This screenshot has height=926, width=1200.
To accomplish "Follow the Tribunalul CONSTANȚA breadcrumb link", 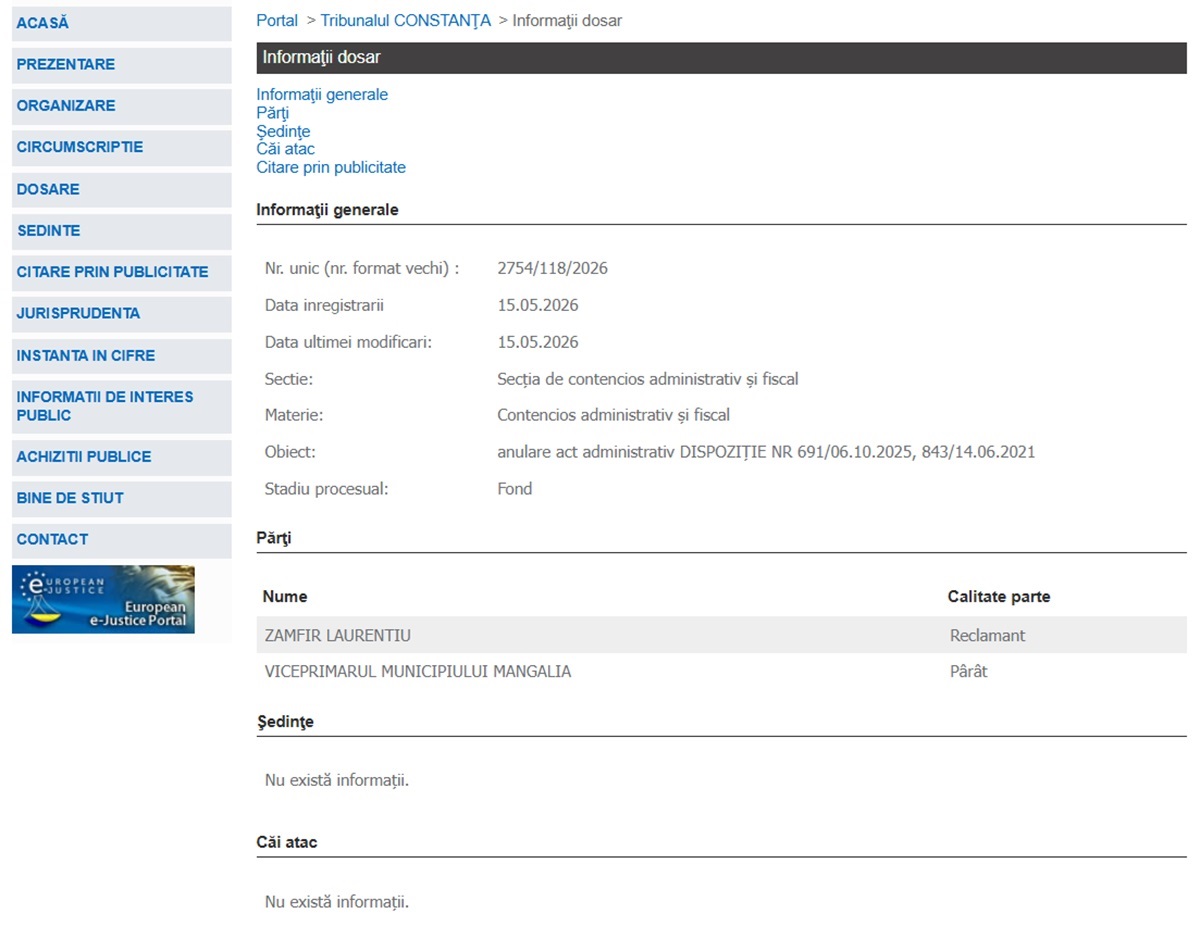I will [406, 21].
